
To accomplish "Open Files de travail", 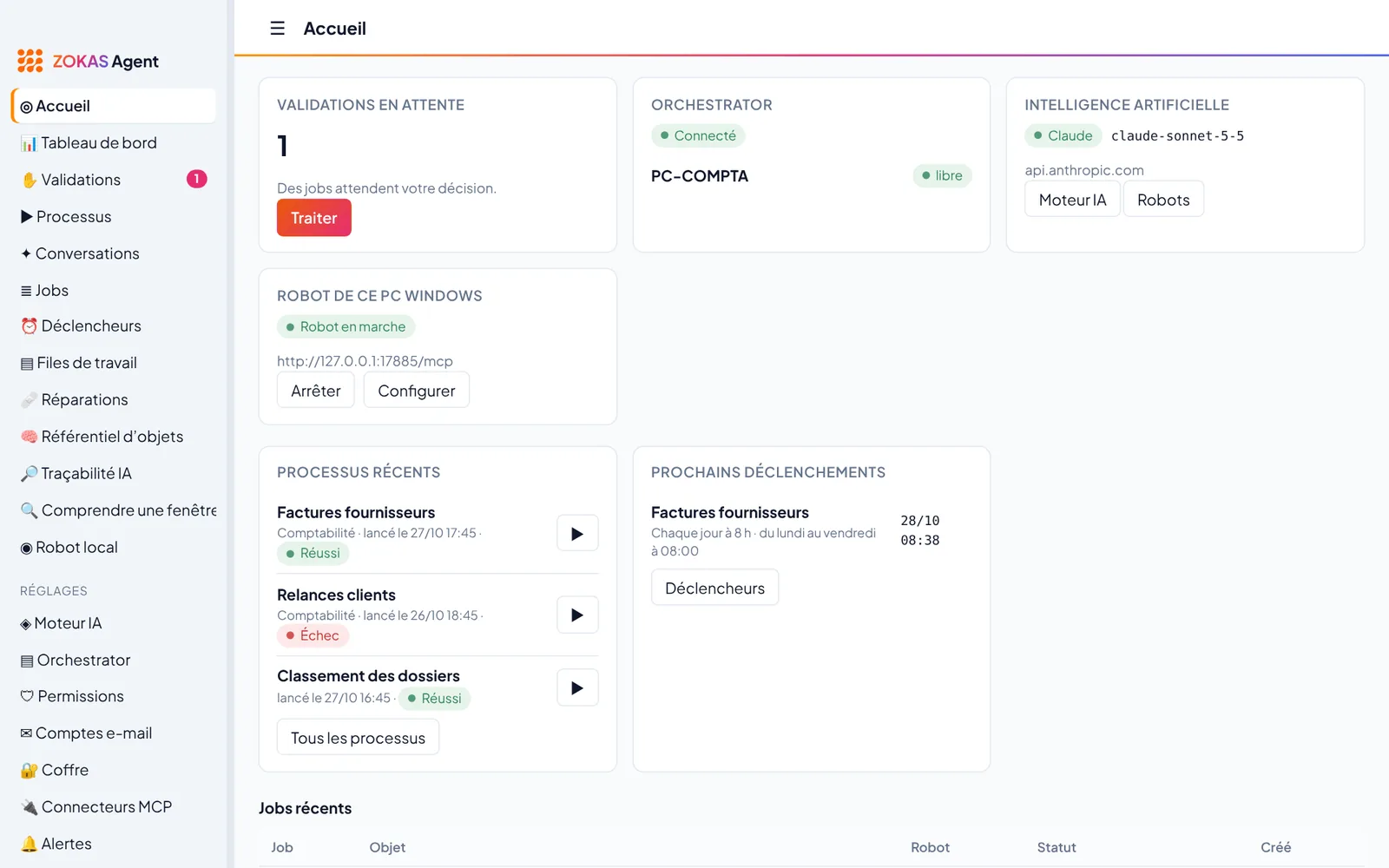I will (114, 363).
